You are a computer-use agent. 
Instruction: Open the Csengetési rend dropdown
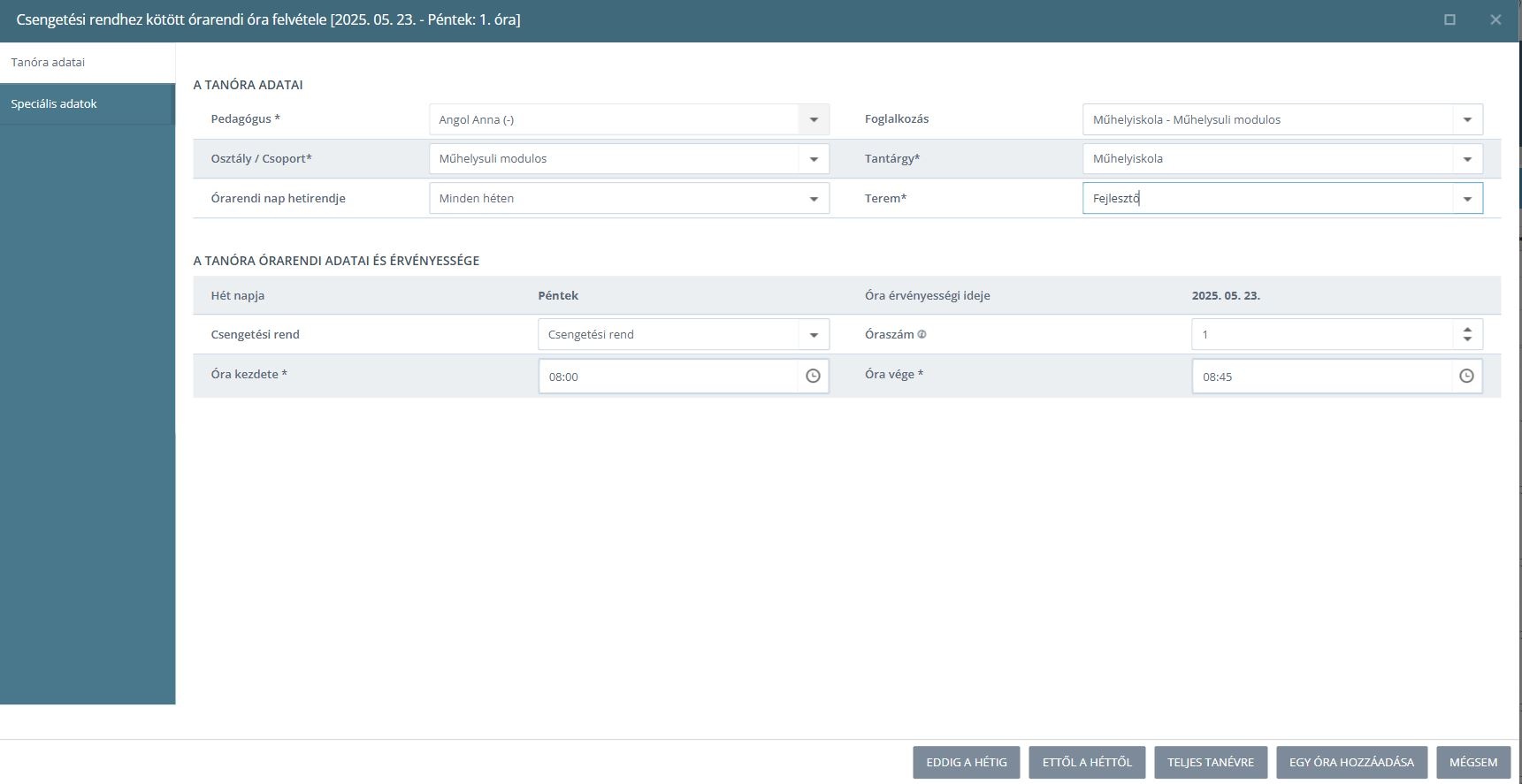pos(814,335)
